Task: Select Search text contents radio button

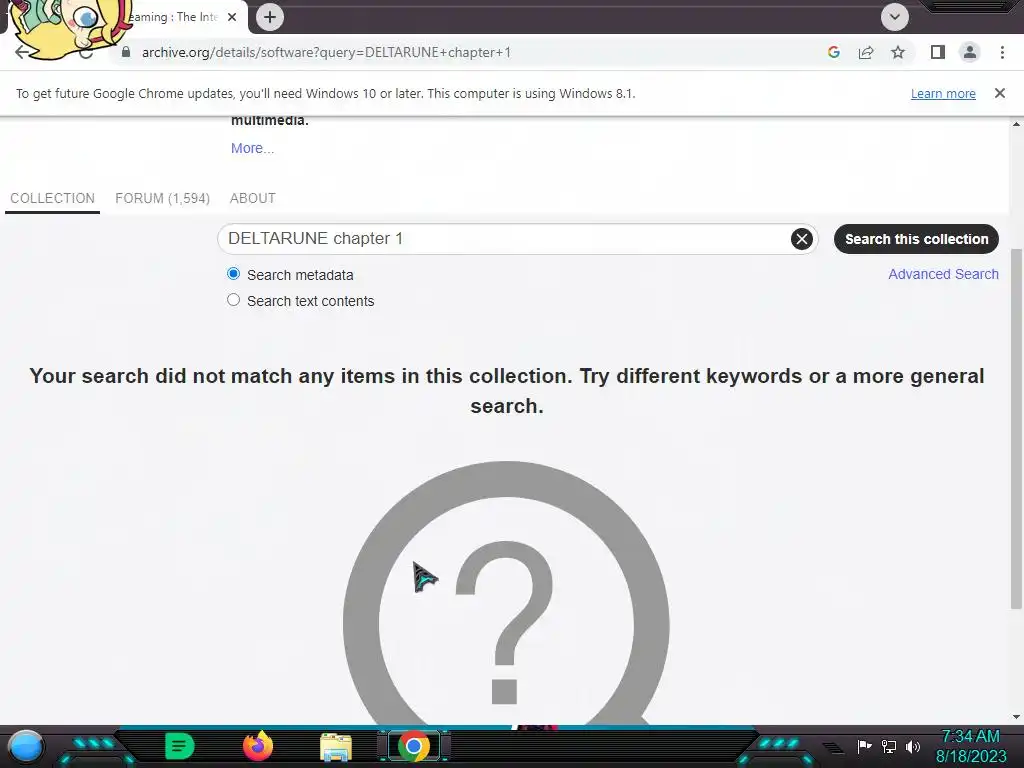Action: 233,300
